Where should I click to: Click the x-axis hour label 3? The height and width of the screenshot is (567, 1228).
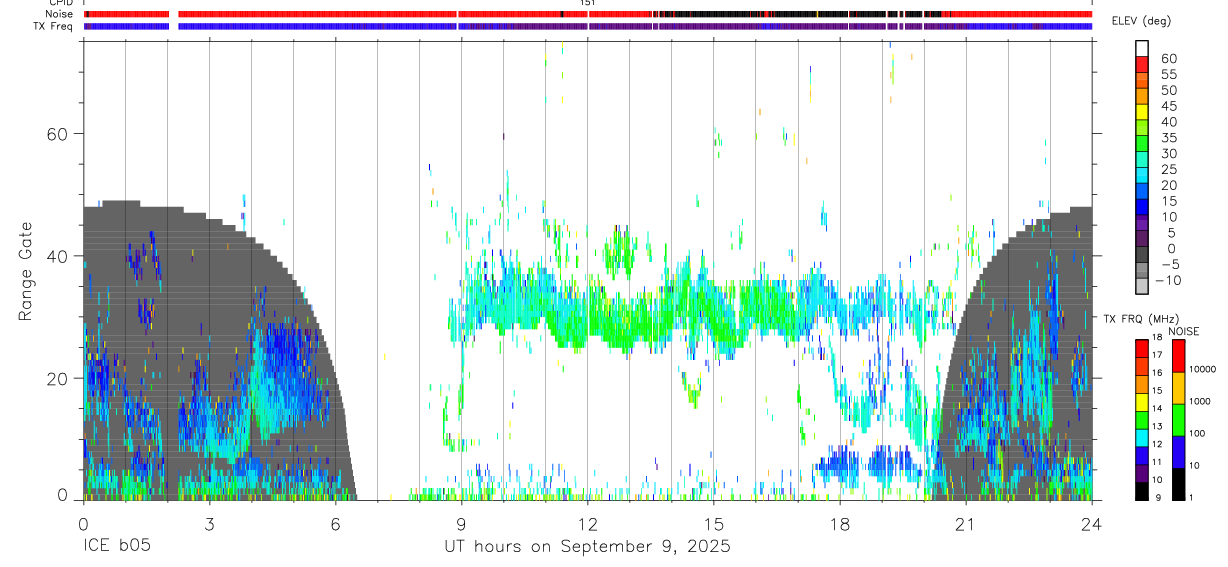(209, 523)
